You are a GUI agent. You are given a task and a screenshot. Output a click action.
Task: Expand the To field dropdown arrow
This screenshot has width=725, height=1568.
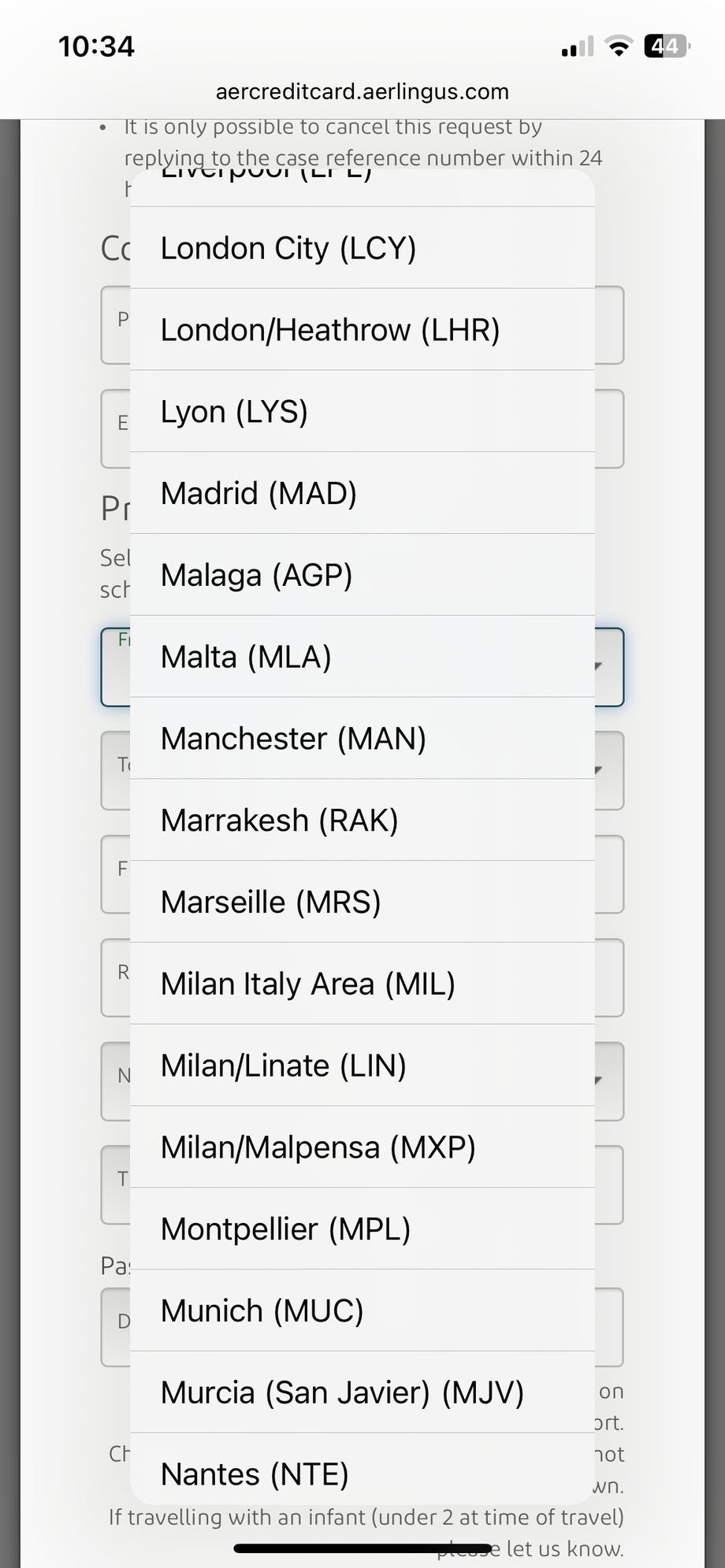click(x=599, y=770)
